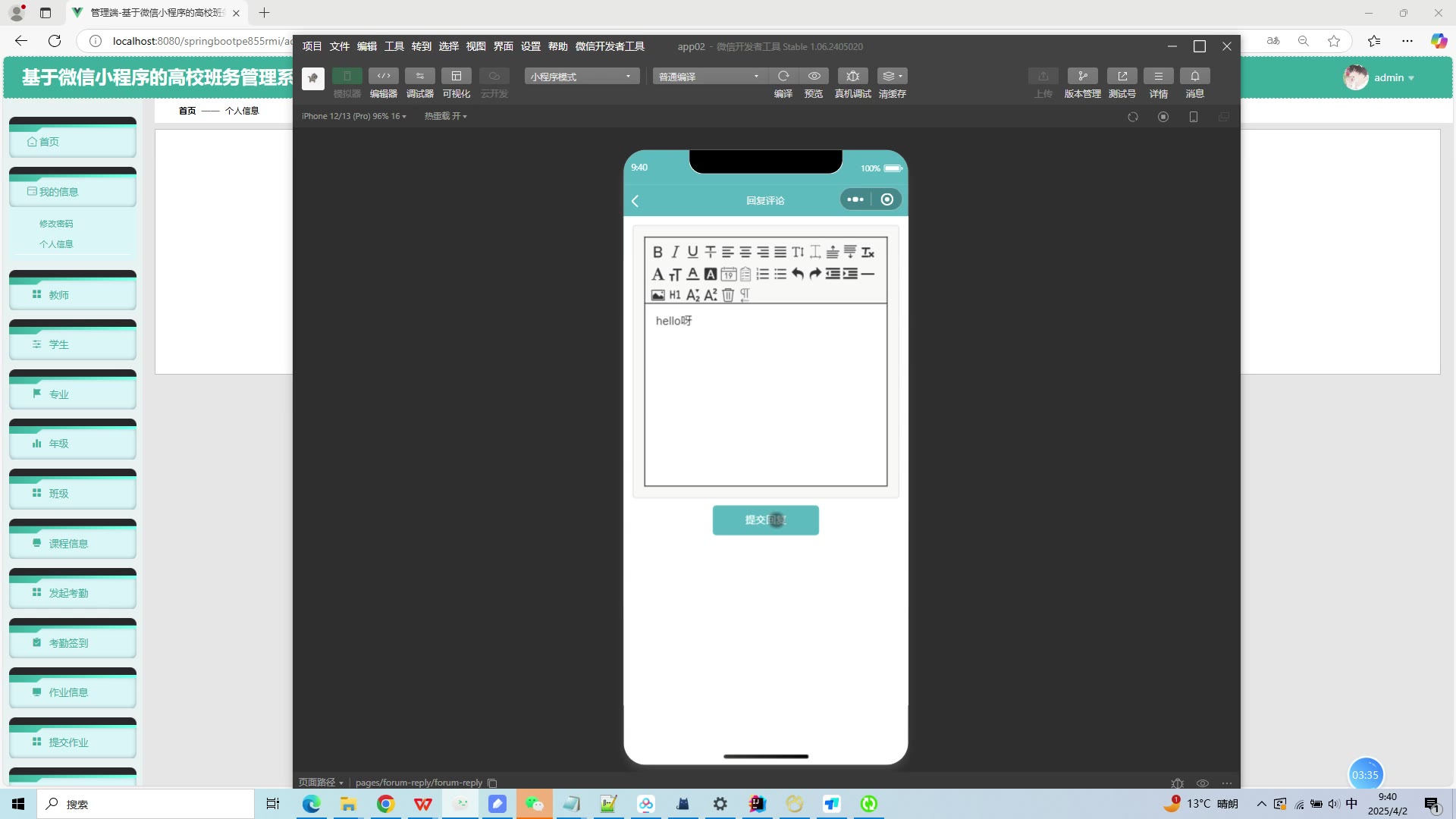The width and height of the screenshot is (1456, 819).
Task: Expand the iPhone 12/13 Pro device selector
Action: 353,116
